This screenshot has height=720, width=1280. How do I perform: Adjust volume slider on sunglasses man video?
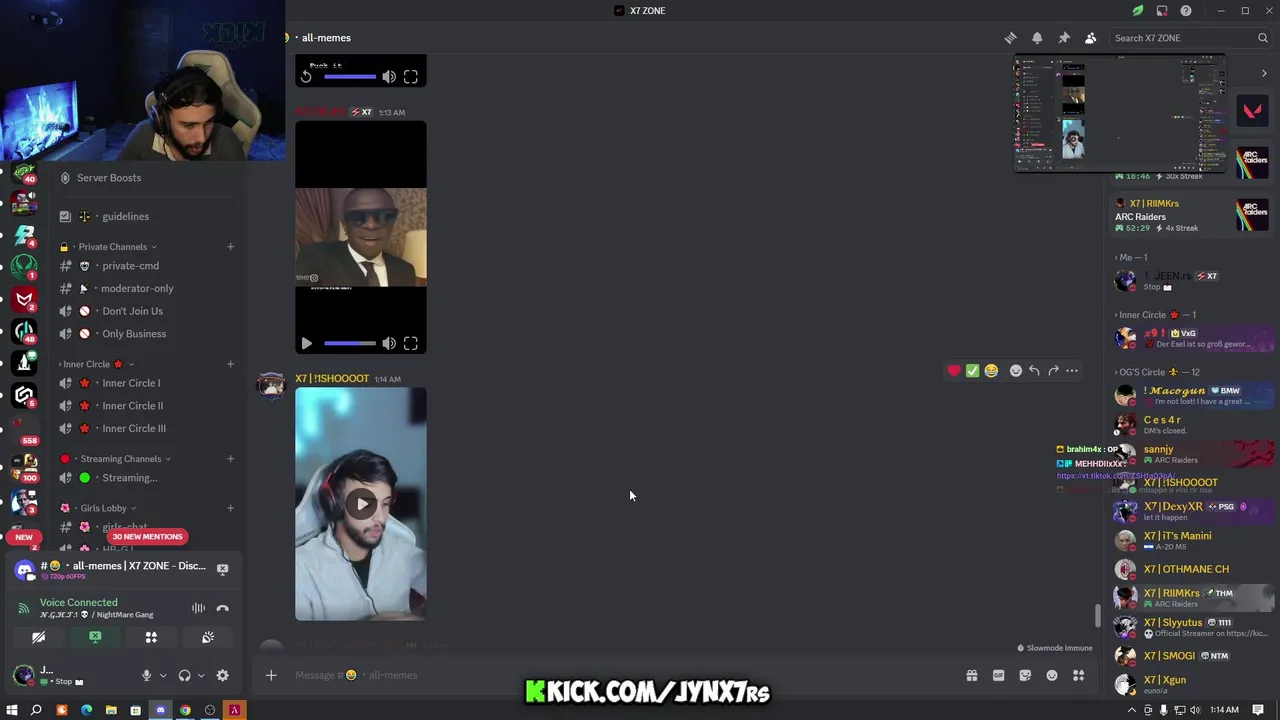tap(349, 344)
